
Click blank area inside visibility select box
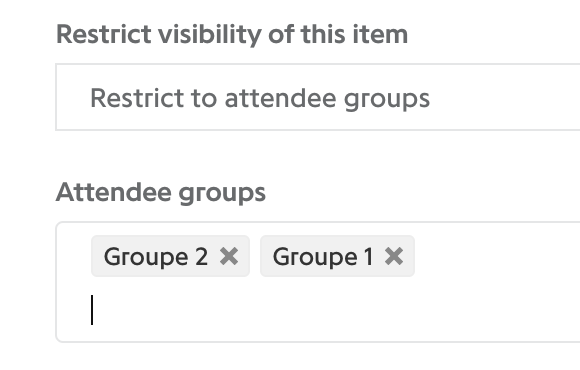pyautogui.click(x=505, y=97)
